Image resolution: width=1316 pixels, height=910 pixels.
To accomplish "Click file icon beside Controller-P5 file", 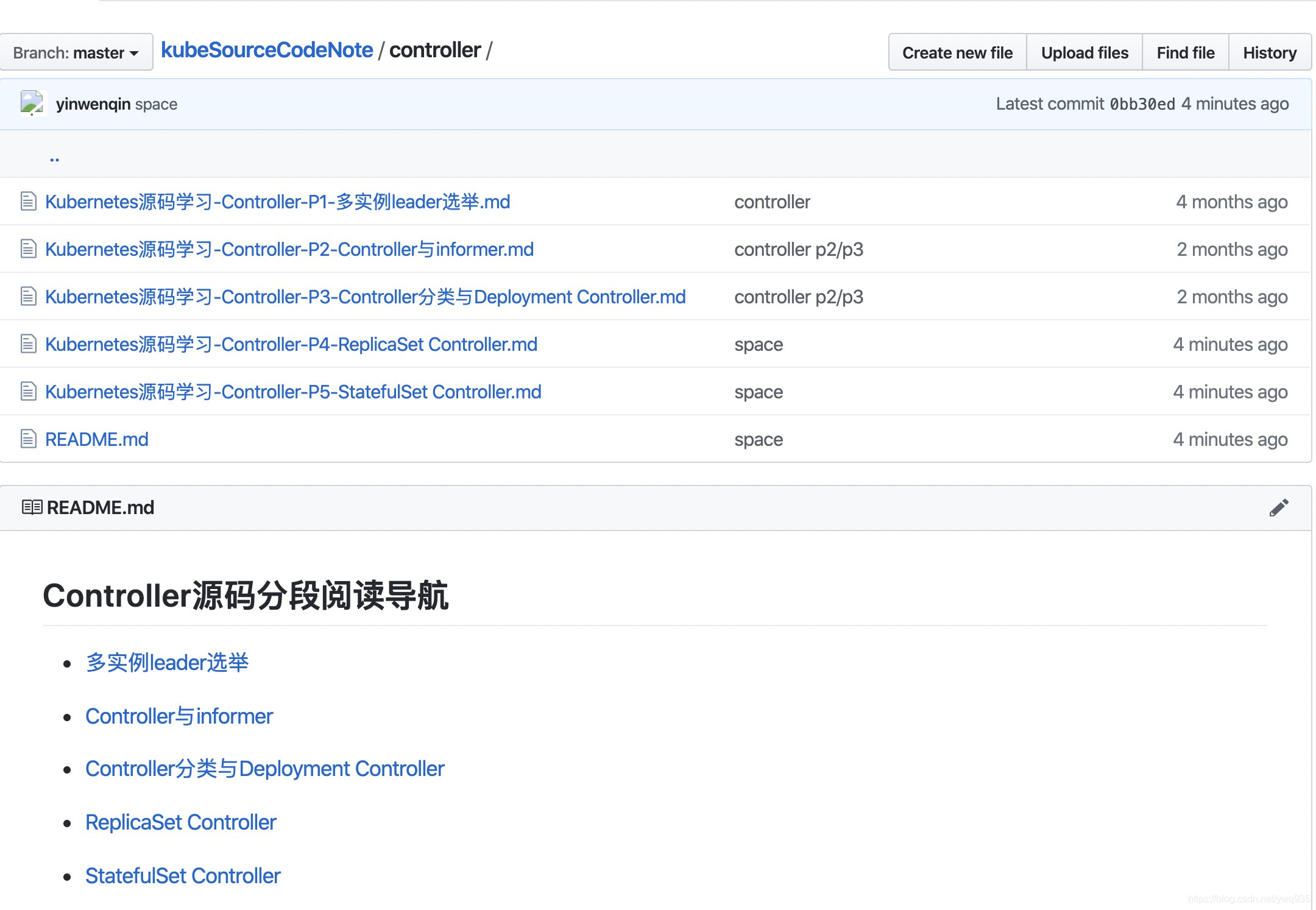I will (28, 391).
